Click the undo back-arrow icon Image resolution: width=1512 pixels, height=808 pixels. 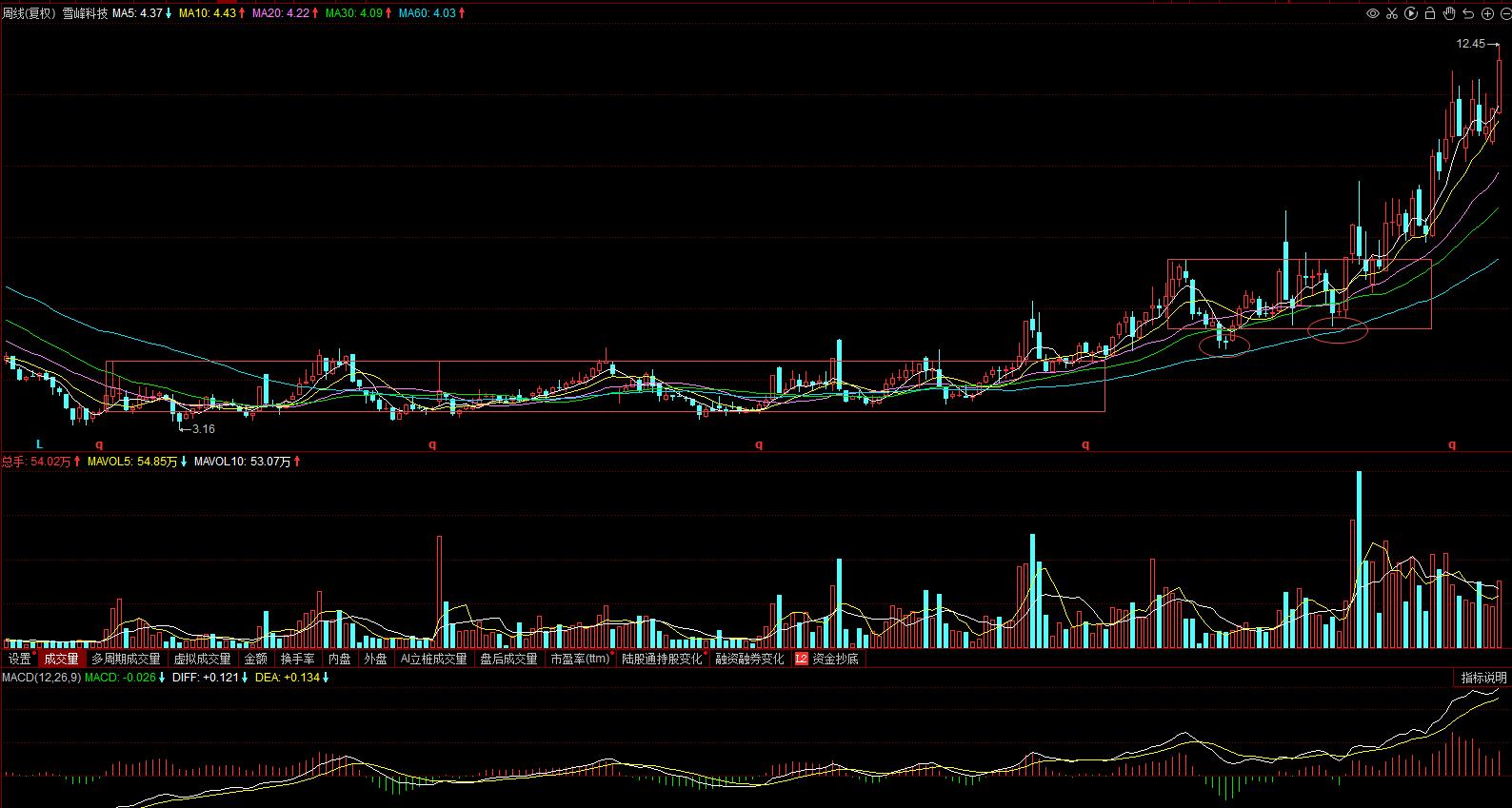click(1468, 13)
